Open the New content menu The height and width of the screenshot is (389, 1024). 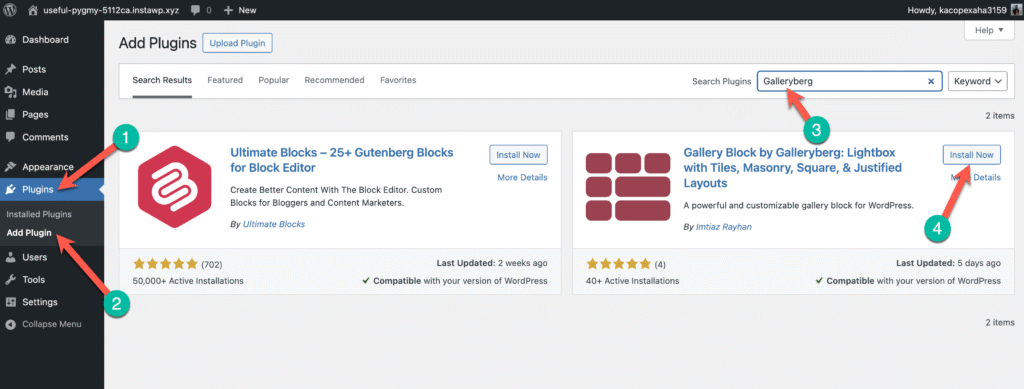(x=239, y=10)
